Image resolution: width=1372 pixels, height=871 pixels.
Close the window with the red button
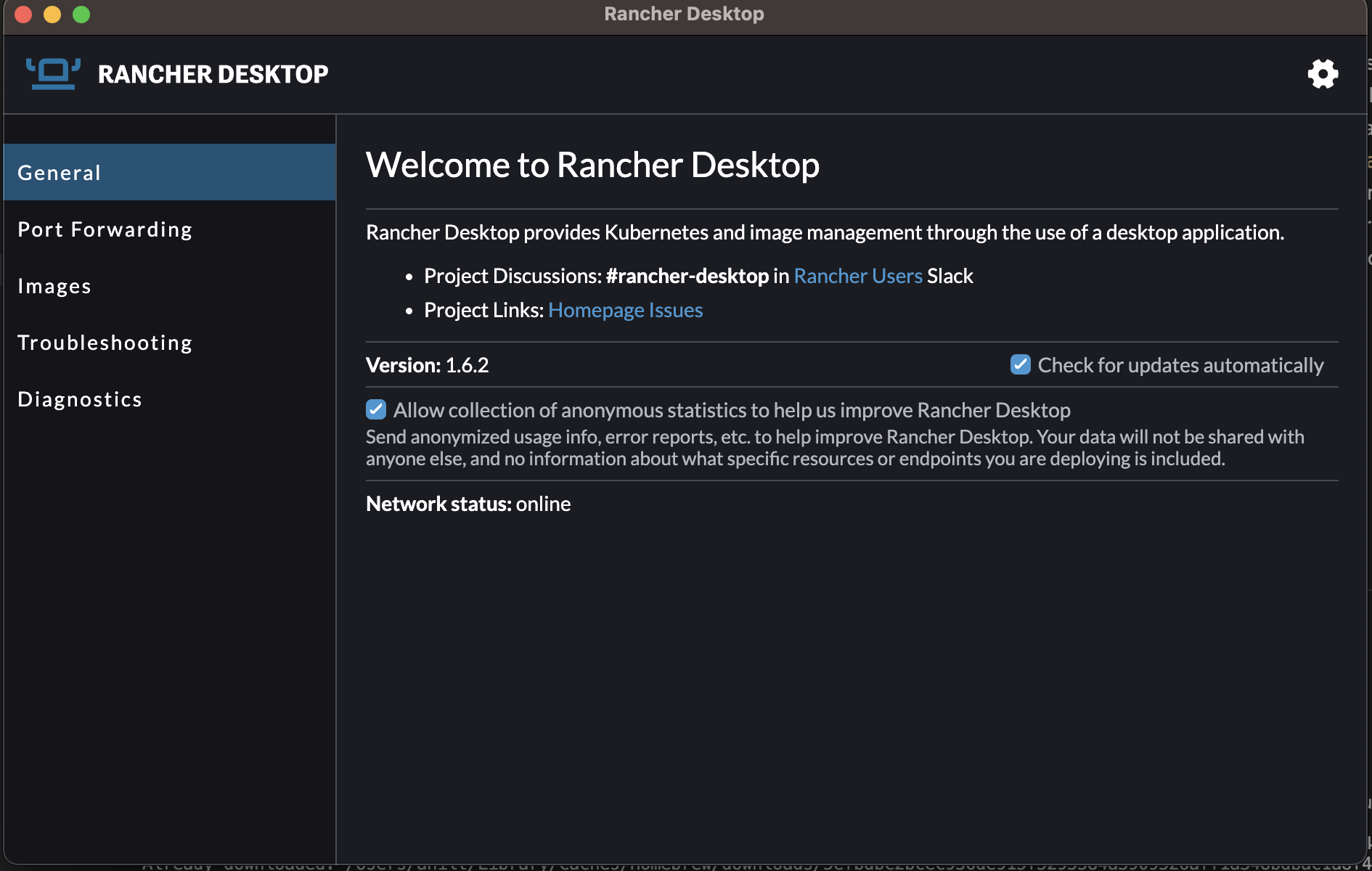tap(23, 15)
